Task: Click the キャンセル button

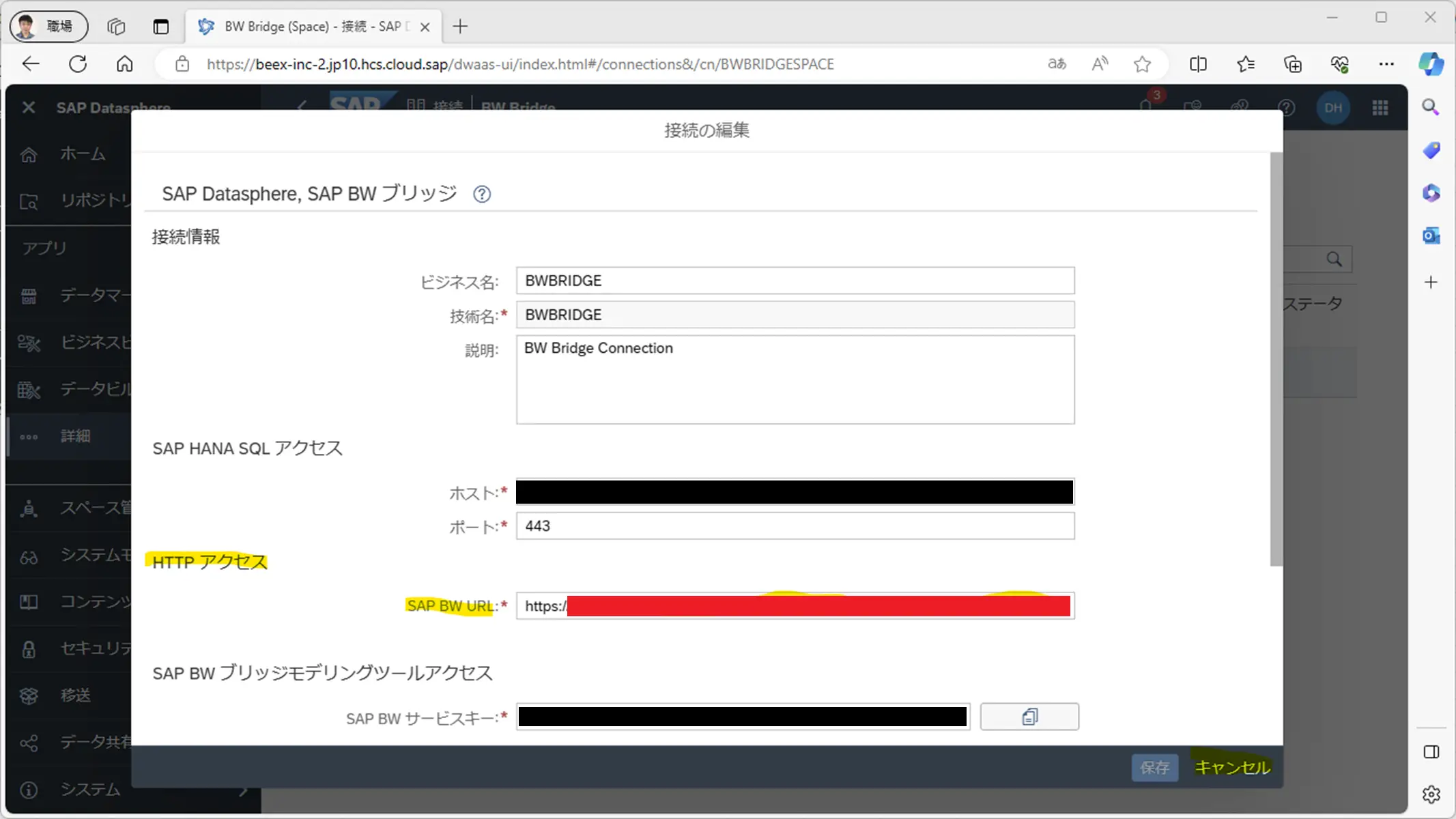Action: tap(1232, 768)
